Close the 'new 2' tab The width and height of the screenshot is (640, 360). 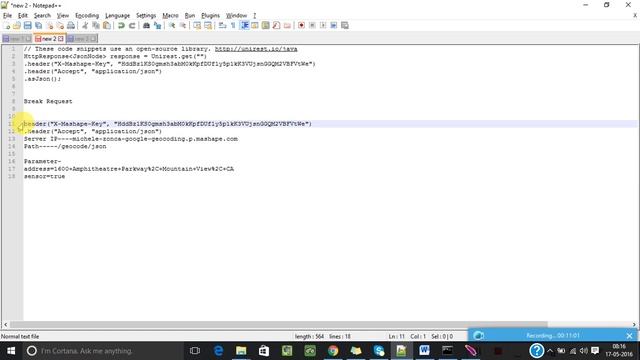[x=61, y=38]
